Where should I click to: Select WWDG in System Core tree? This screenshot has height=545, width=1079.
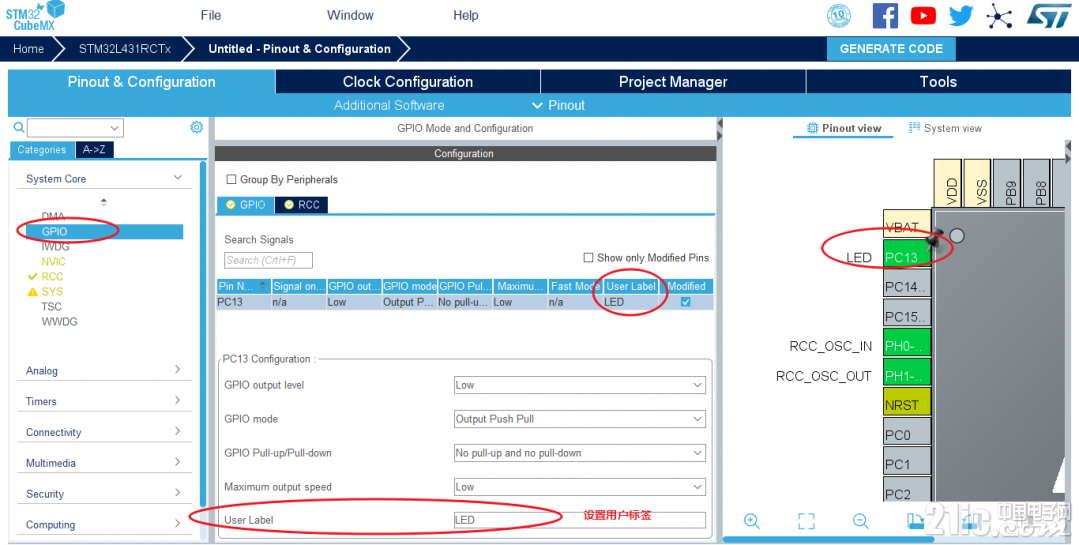coord(59,321)
